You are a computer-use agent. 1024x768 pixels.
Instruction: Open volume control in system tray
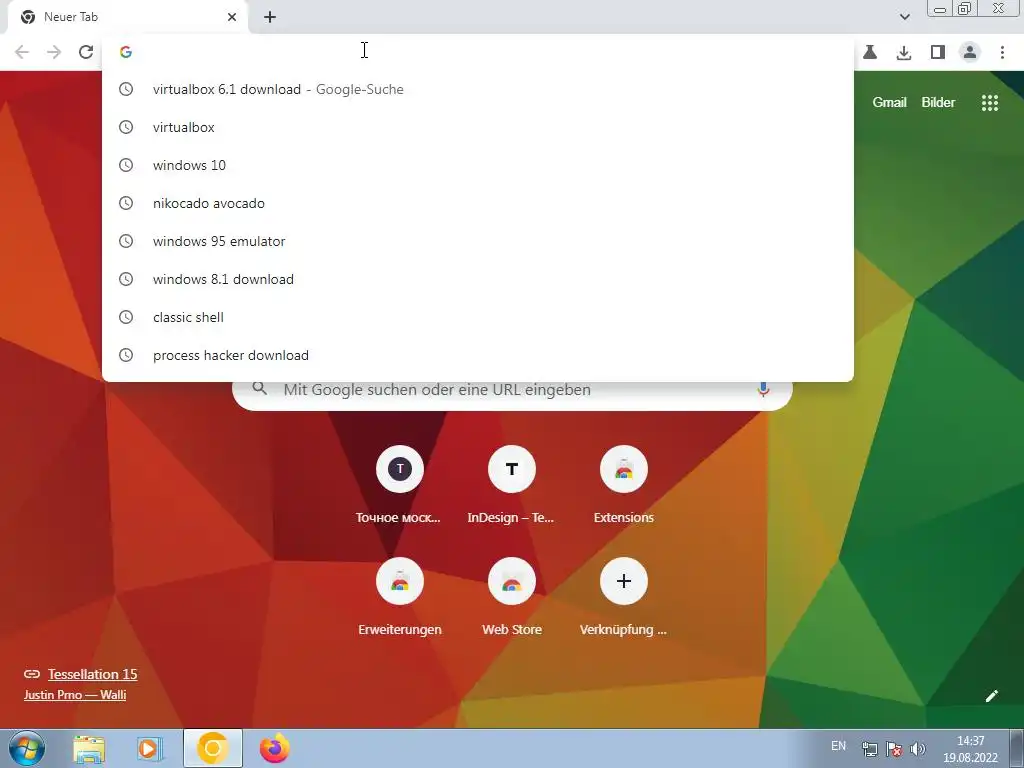click(x=918, y=749)
